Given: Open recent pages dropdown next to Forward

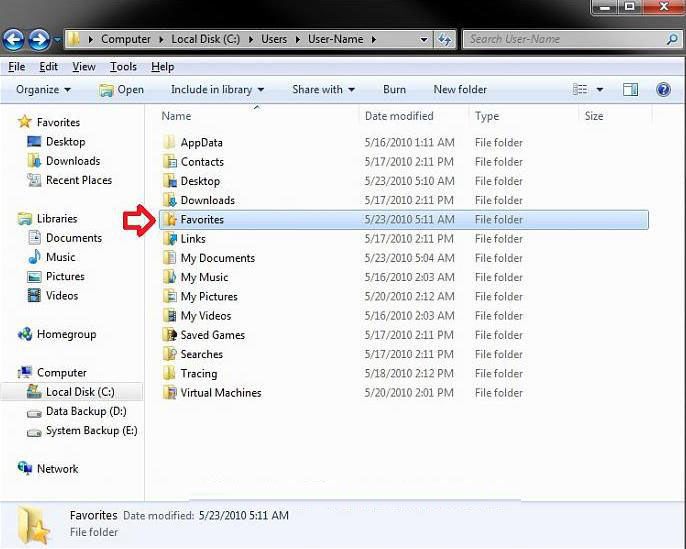Looking at the screenshot, I should click(x=57, y=40).
